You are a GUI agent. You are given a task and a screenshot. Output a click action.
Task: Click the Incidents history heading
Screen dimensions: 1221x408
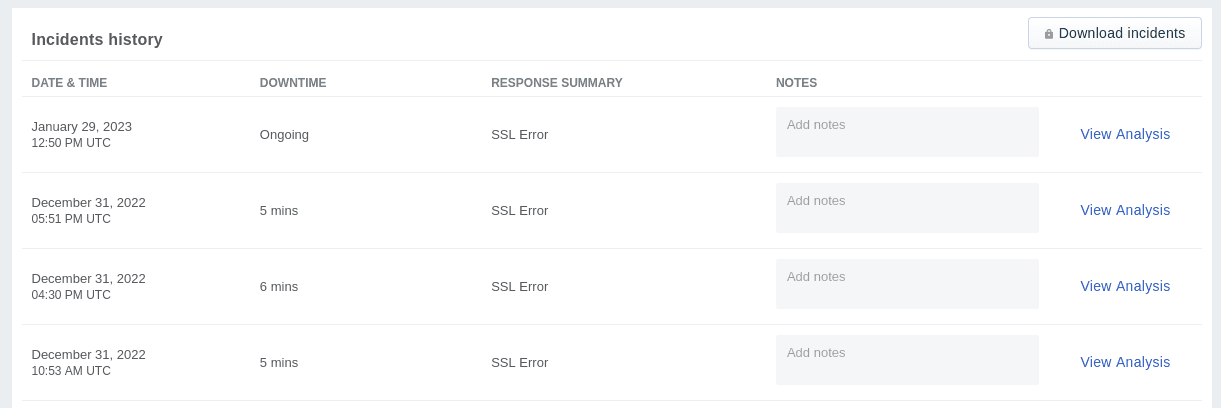pos(97,40)
